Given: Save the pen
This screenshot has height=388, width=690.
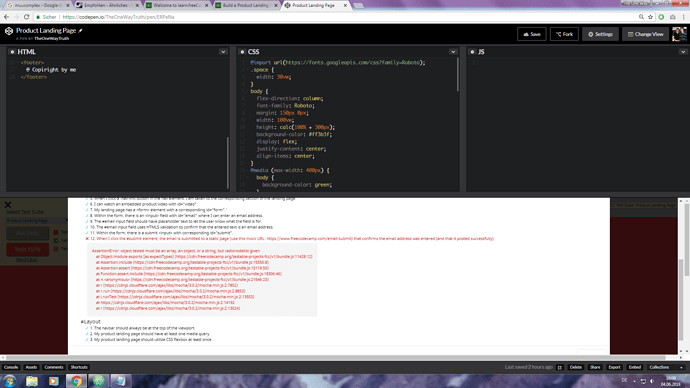Looking at the screenshot, I should point(532,34).
